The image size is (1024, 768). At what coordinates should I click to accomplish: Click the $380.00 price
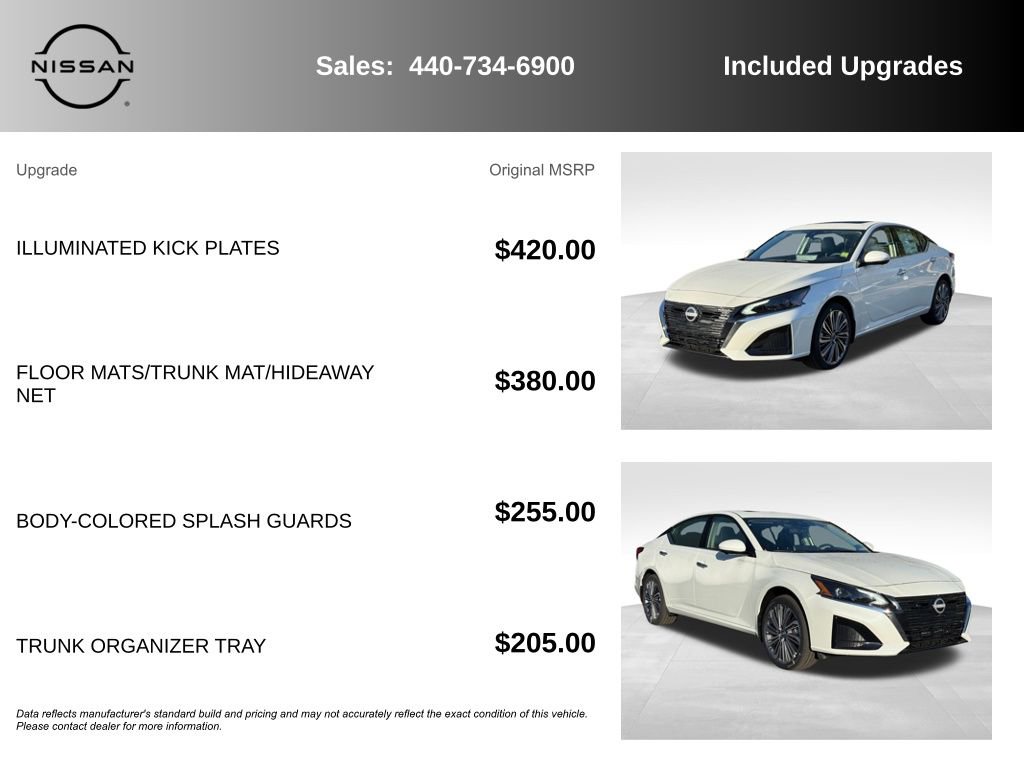[x=544, y=381]
